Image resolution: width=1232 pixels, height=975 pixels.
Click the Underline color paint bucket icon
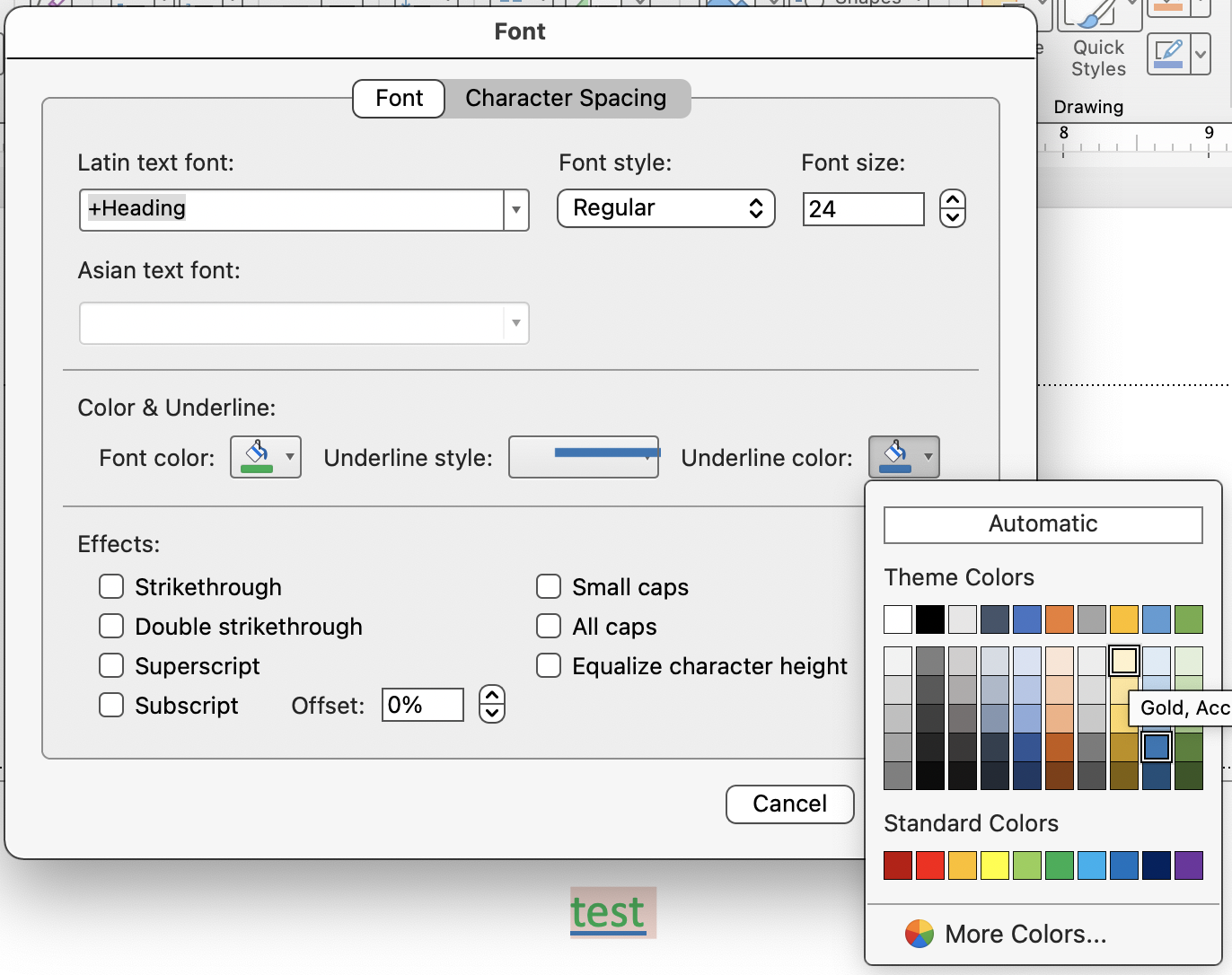[895, 457]
